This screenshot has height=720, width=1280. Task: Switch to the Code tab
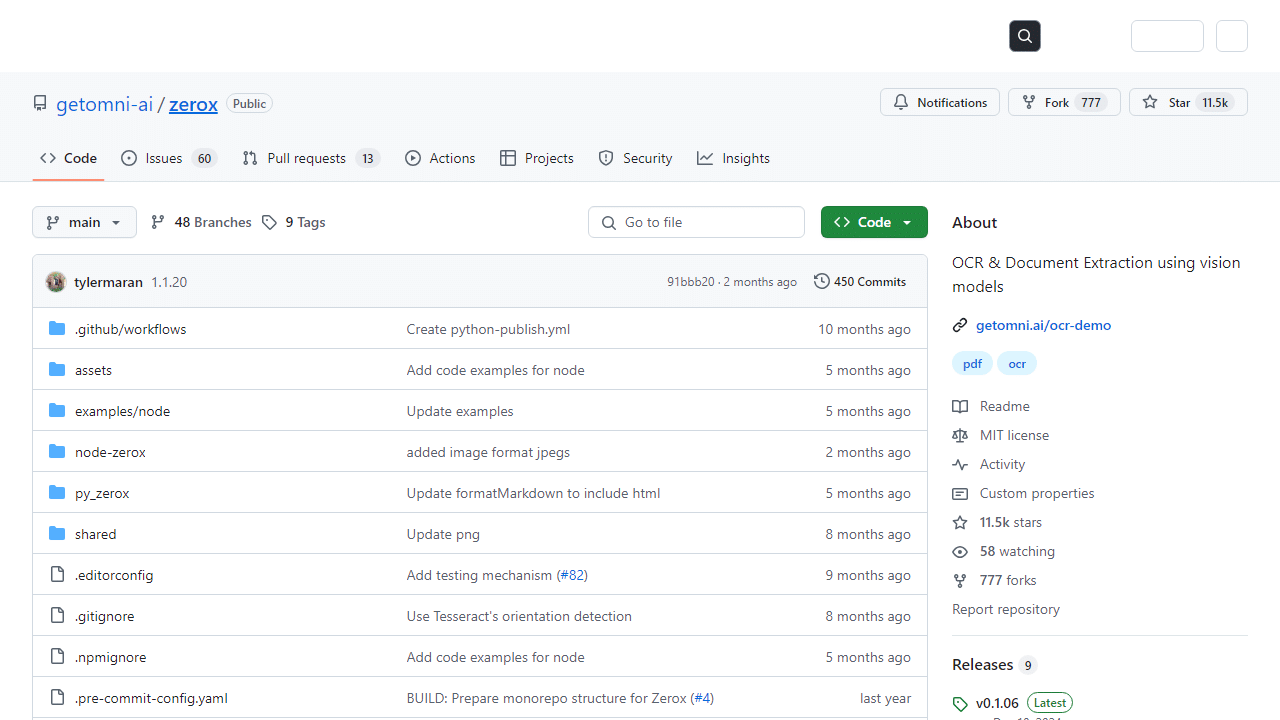(x=68, y=158)
